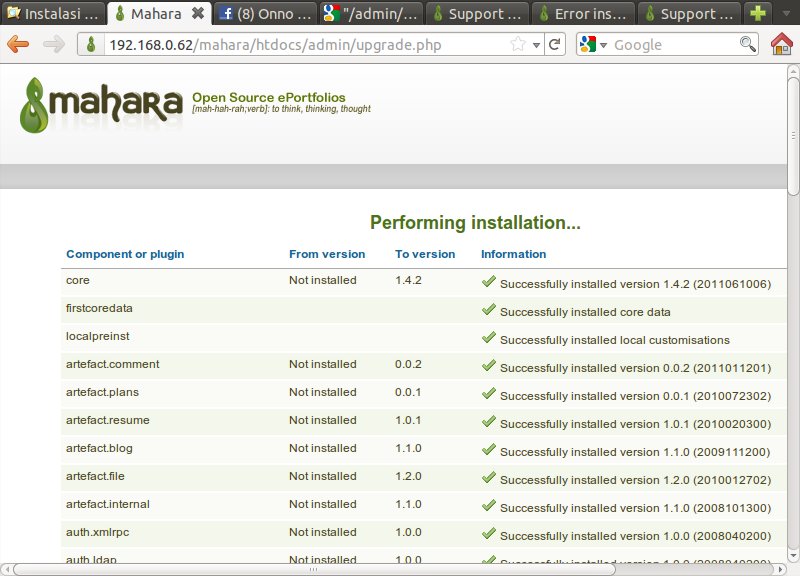Click the "Component or plugin" column header

(125, 254)
